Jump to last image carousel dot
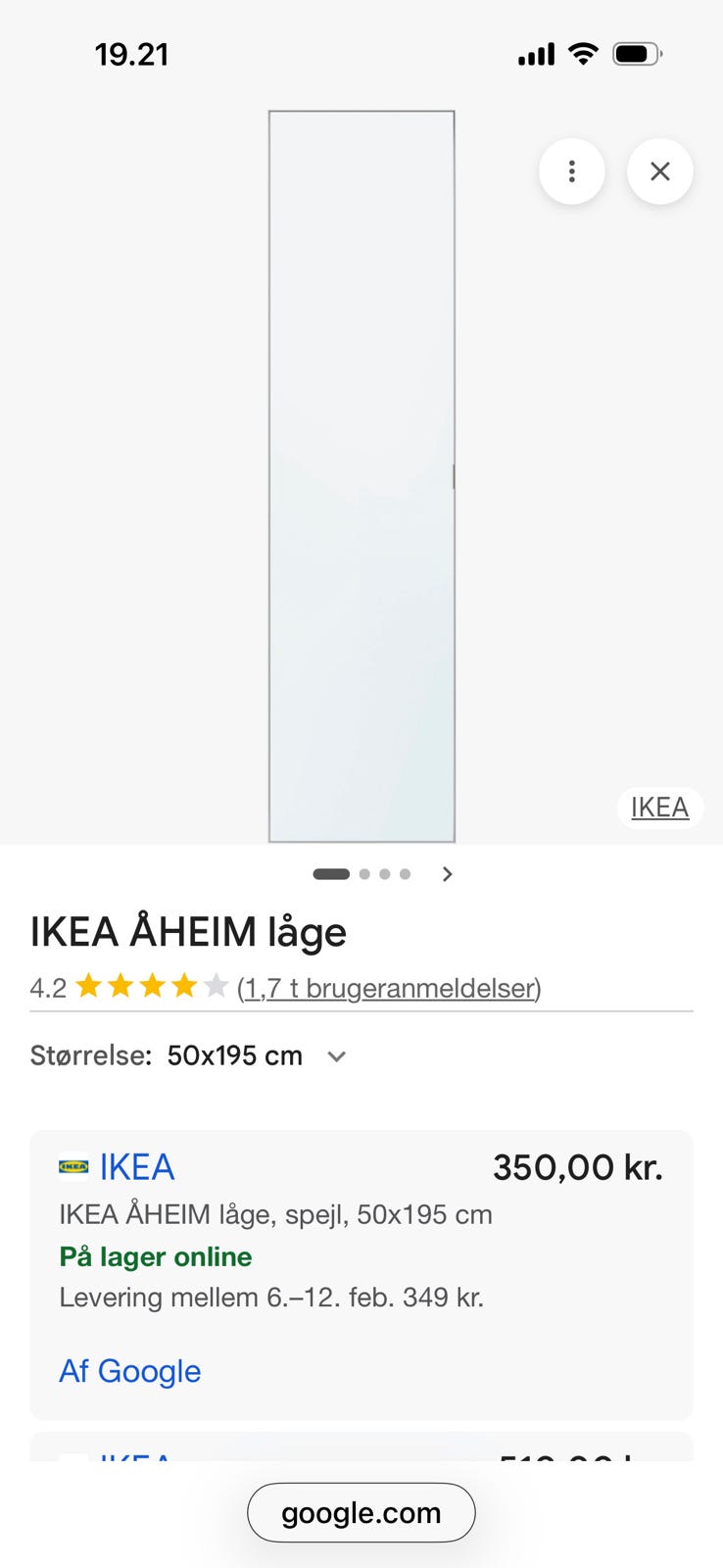The width and height of the screenshot is (723, 1568). coord(405,874)
